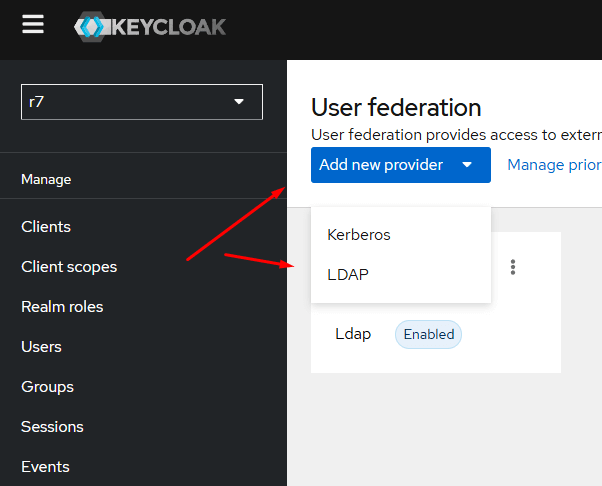The image size is (602, 486).
Task: Click the Keycloak logo
Action: click(x=150, y=26)
